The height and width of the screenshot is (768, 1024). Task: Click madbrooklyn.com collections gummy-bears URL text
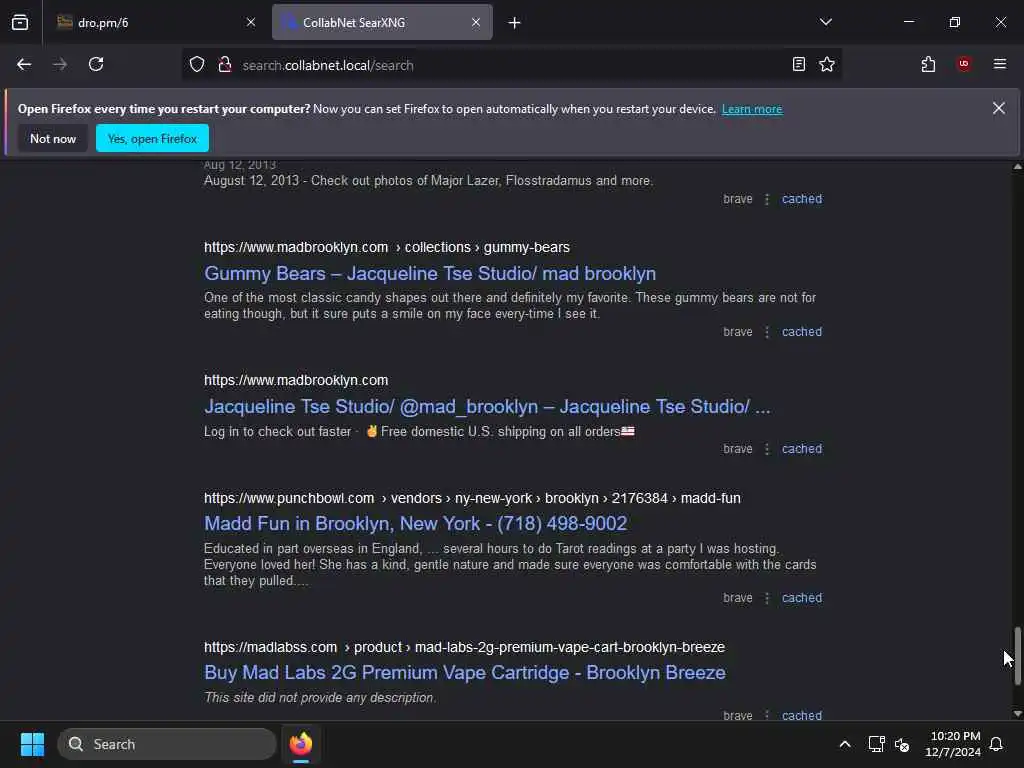pos(387,248)
